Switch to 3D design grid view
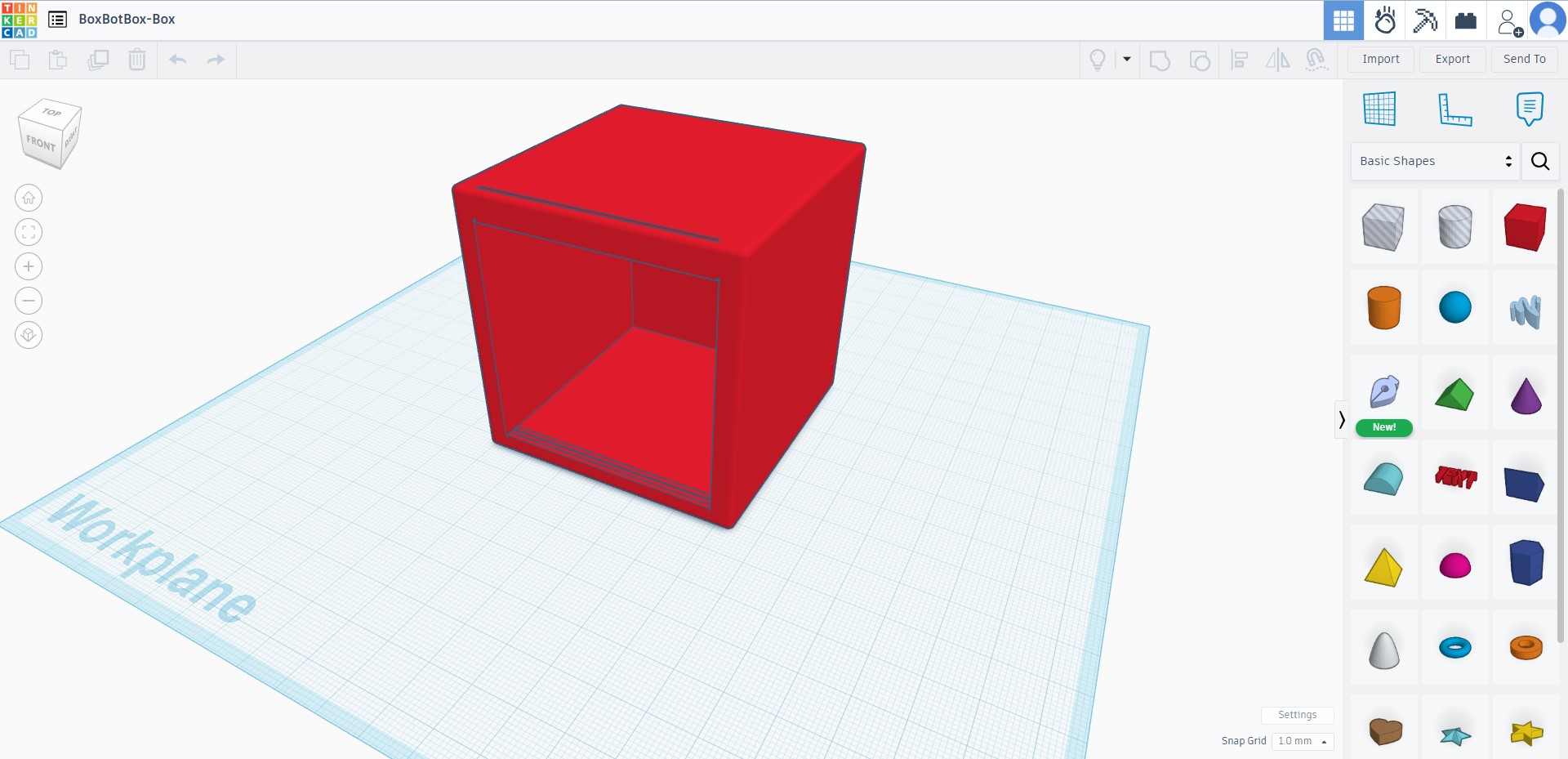 pos(1343,20)
